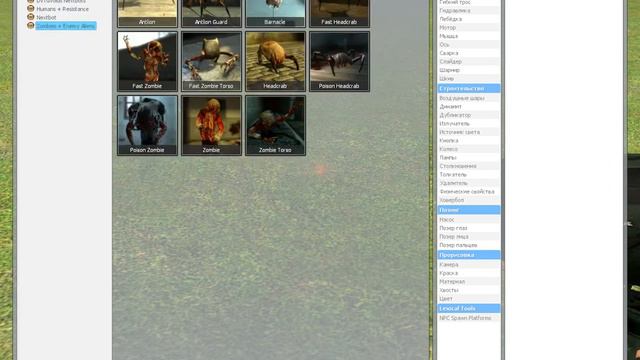This screenshot has height=360, width=640.
Task: Select the Кнопка tool
Action: (469, 140)
